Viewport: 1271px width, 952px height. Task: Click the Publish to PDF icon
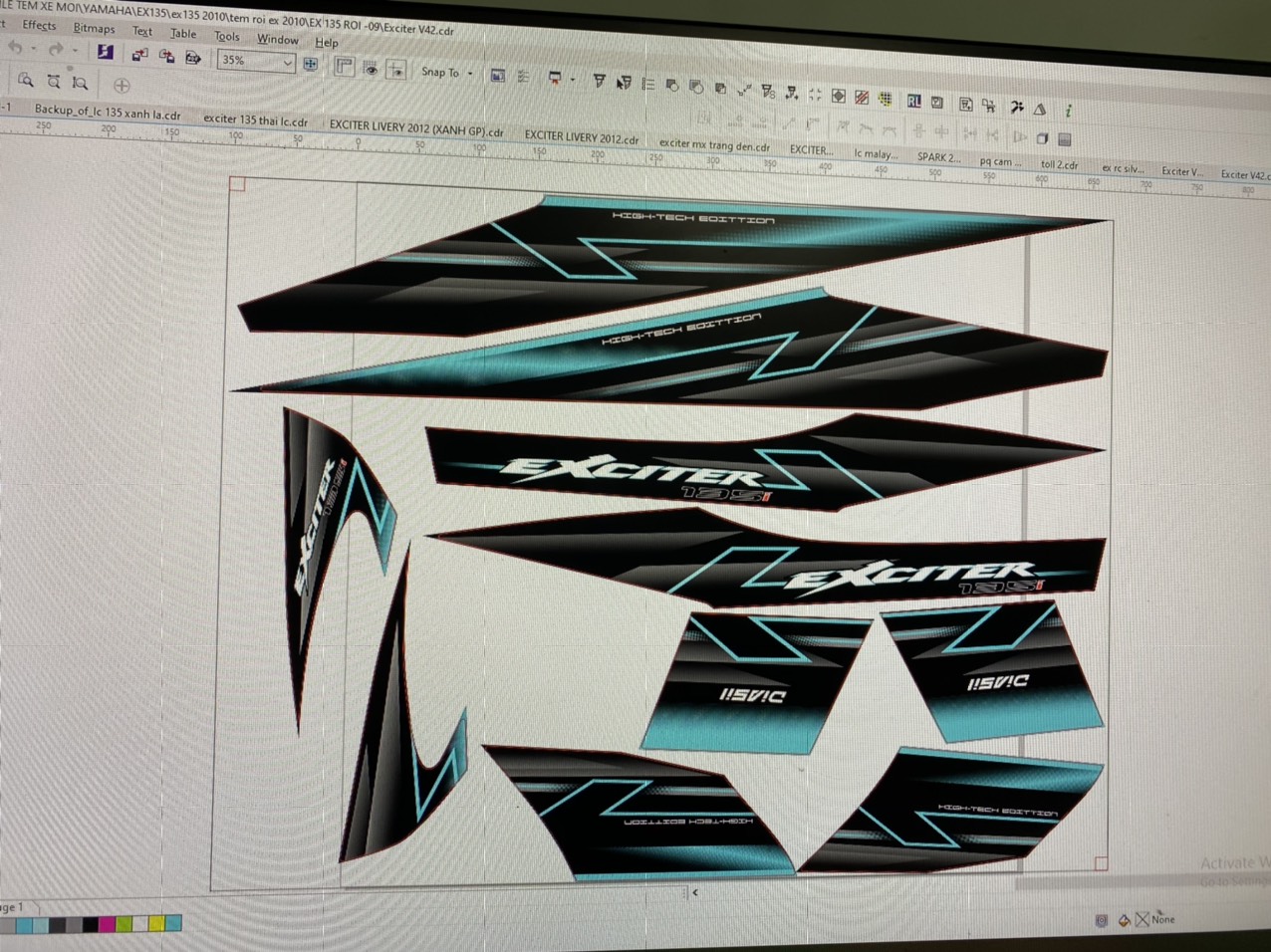192,58
